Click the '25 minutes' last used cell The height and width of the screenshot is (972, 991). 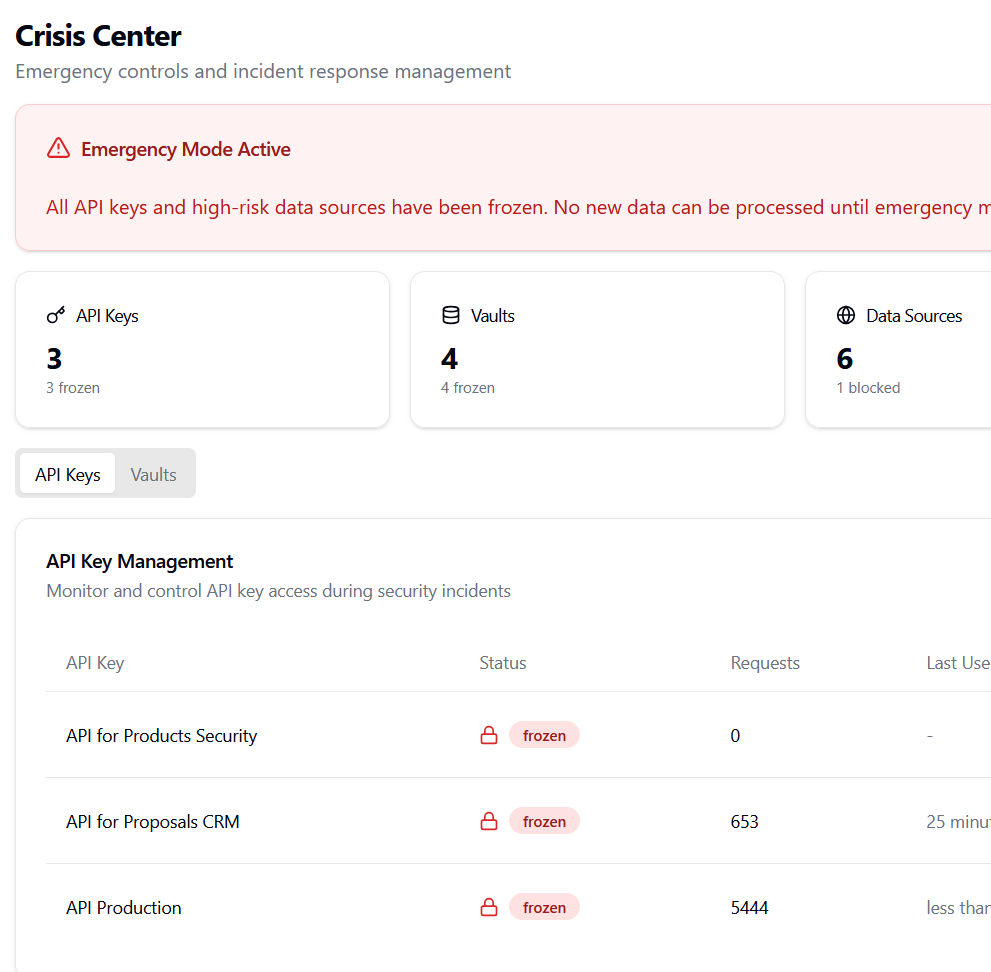[x=958, y=821]
